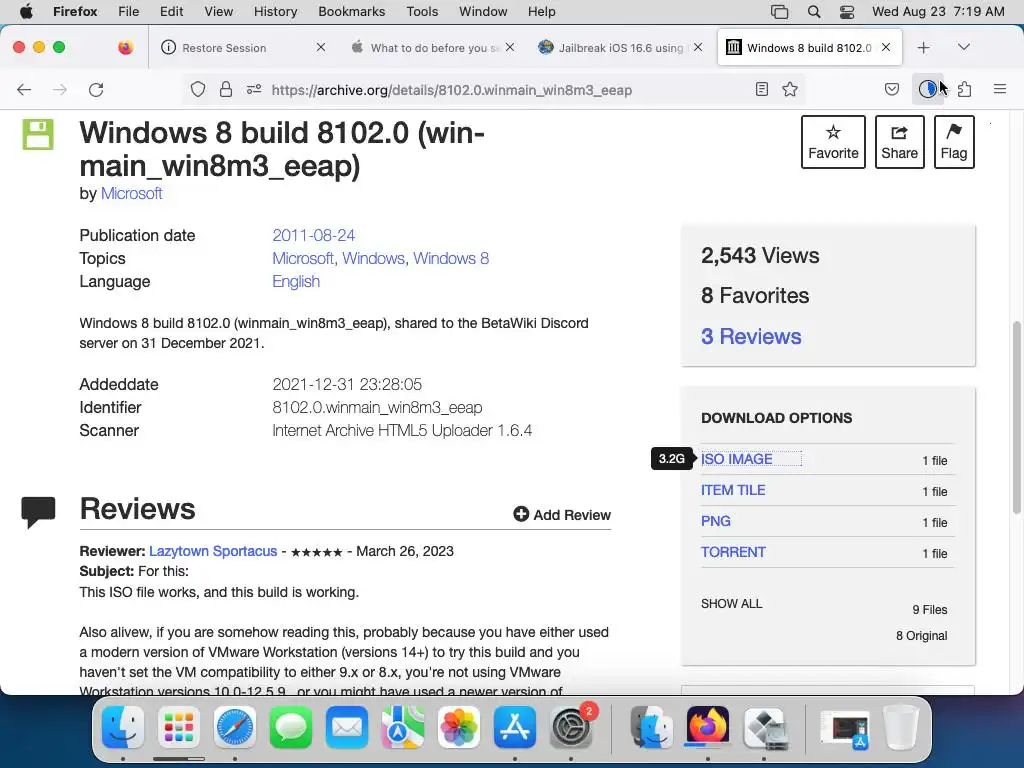Open the File menu
The image size is (1024, 768).
tap(129, 11)
